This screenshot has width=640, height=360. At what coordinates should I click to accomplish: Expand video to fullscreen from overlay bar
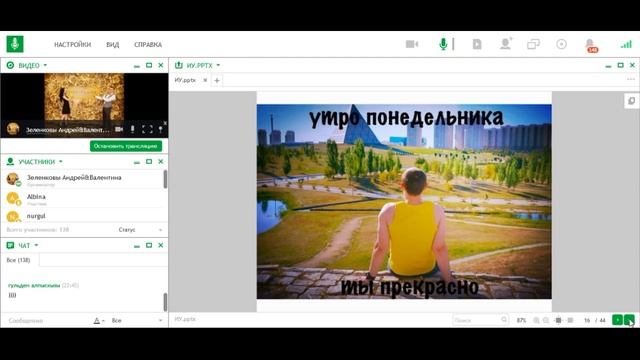point(147,129)
